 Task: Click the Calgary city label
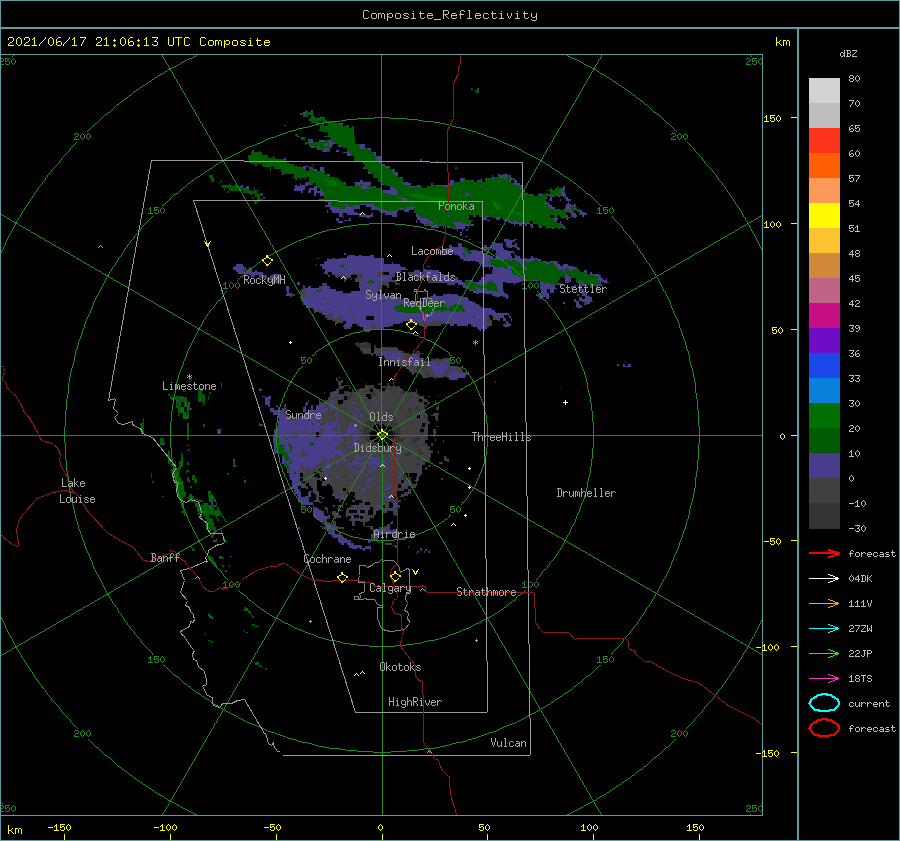(x=390, y=588)
